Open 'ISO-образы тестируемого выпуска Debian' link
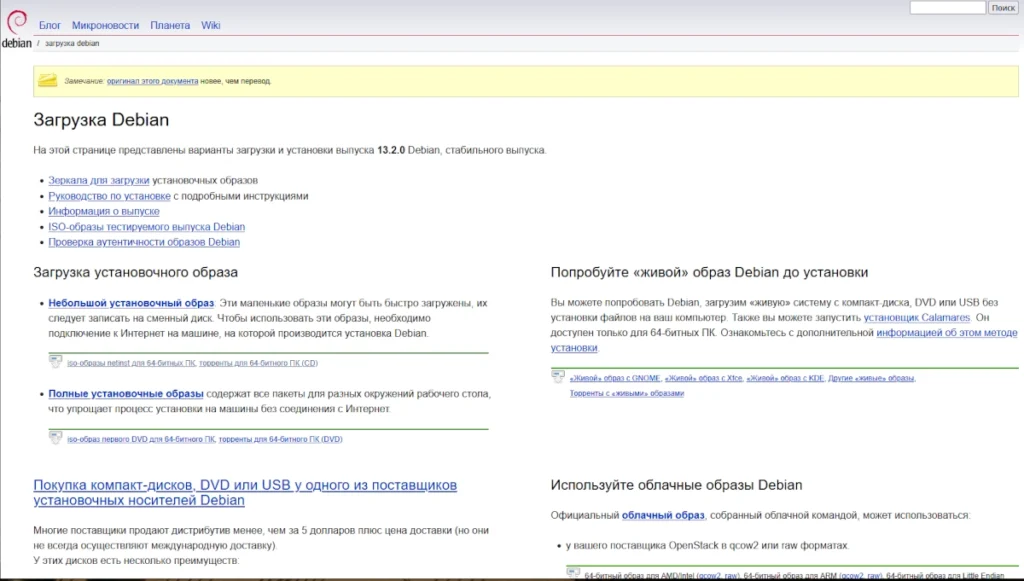 tap(146, 227)
